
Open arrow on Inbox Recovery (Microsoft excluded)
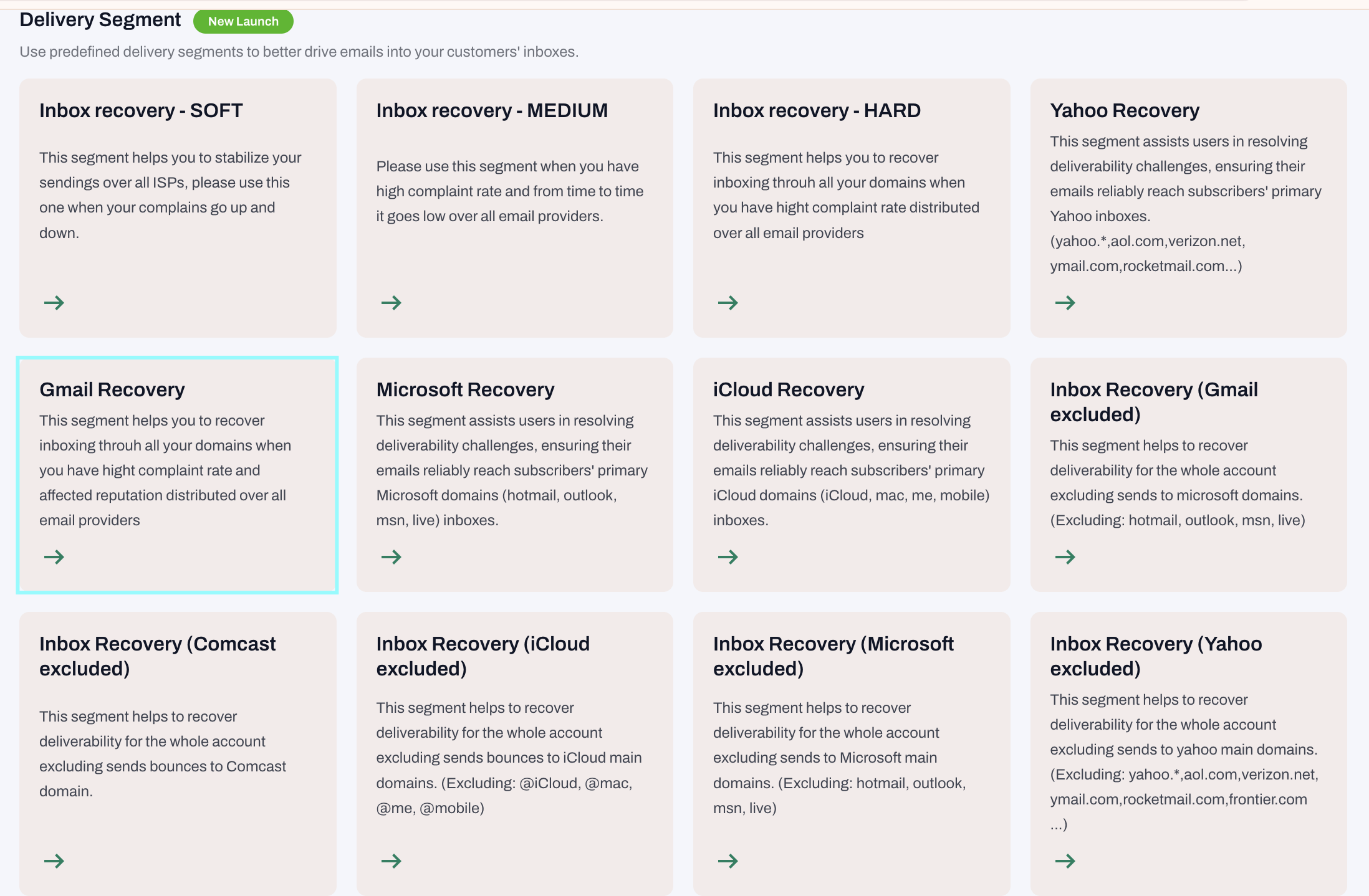tap(728, 861)
